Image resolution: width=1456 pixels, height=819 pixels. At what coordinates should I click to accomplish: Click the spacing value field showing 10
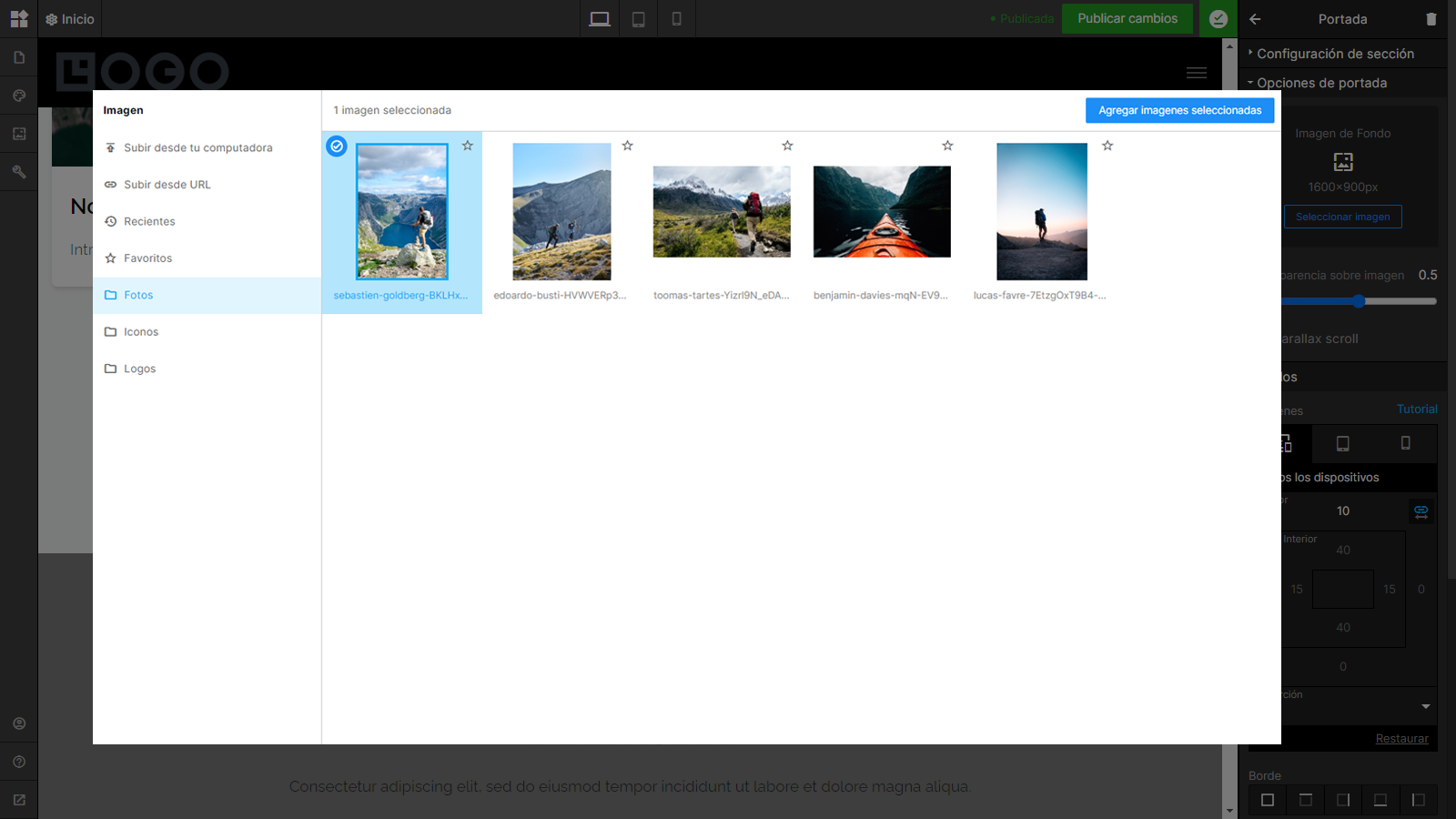click(x=1343, y=511)
